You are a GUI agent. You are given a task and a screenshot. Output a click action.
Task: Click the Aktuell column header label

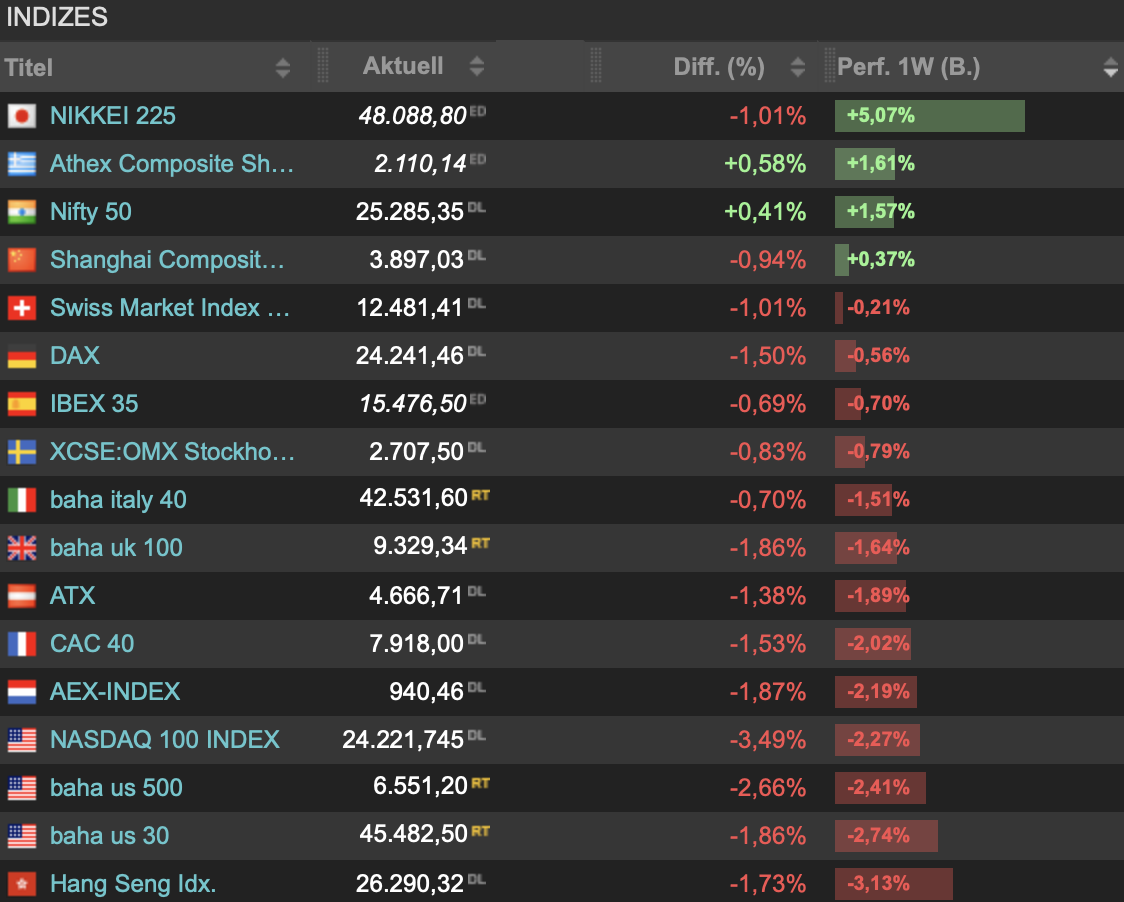pyautogui.click(x=403, y=67)
